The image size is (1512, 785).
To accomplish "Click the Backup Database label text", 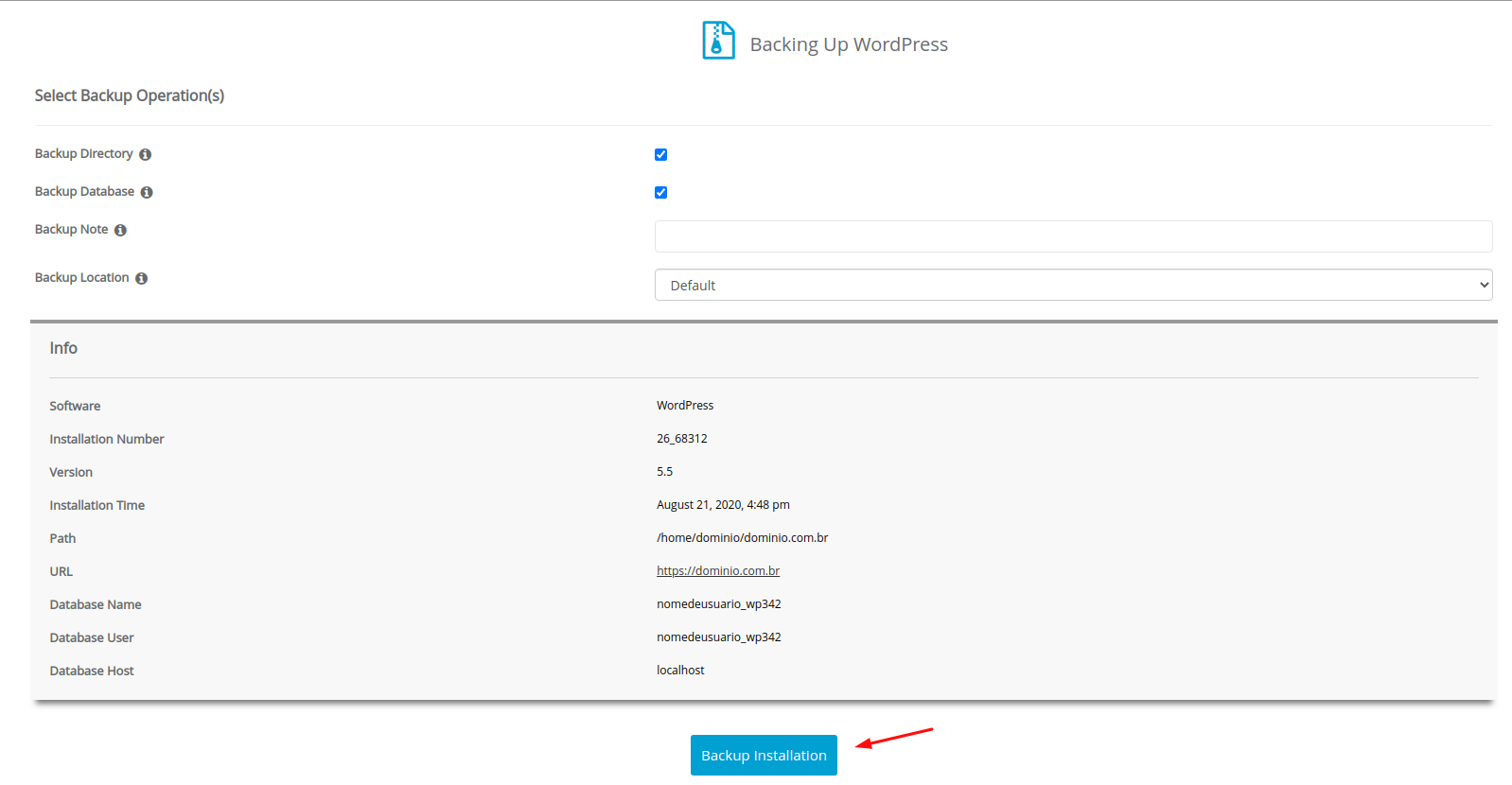I will coord(84,191).
